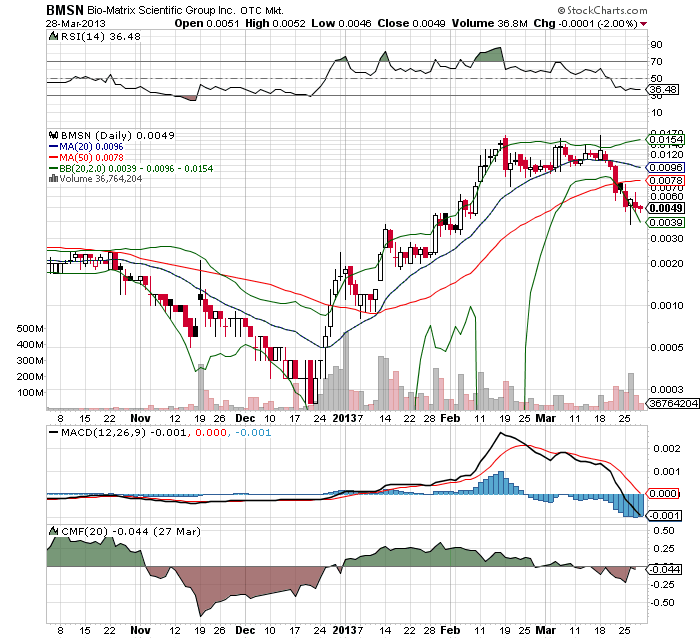Click the -0.001 tag on the MACD axis
The image size is (700, 639).
(x=664, y=515)
